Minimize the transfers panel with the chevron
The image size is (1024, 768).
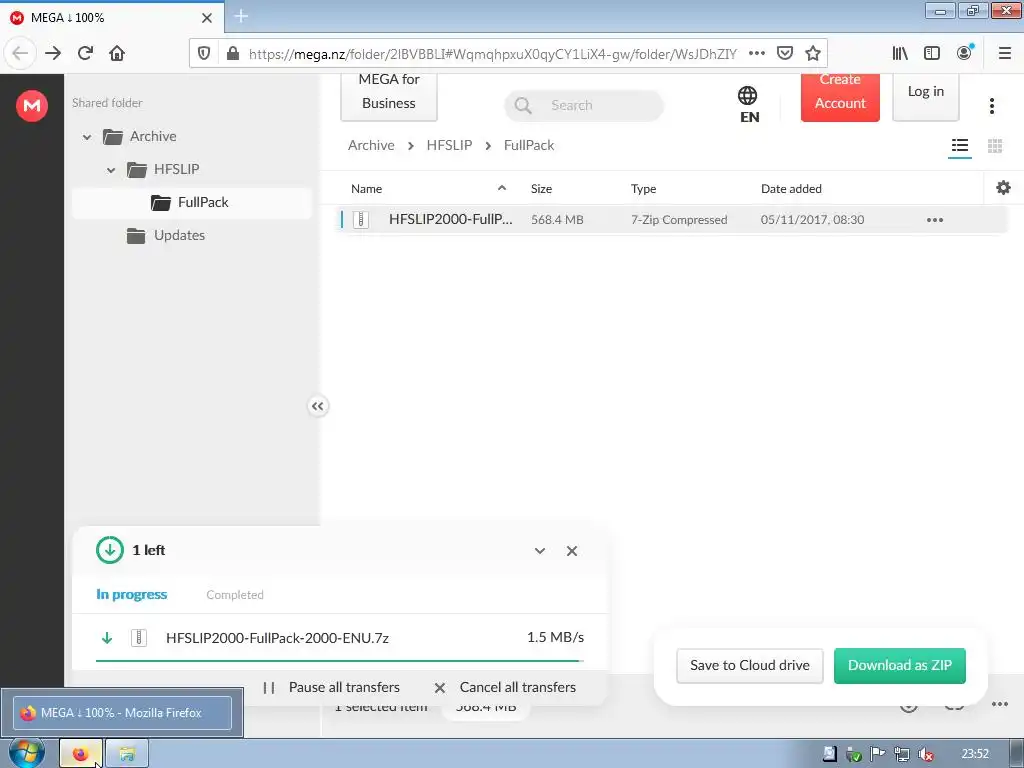[x=540, y=551]
